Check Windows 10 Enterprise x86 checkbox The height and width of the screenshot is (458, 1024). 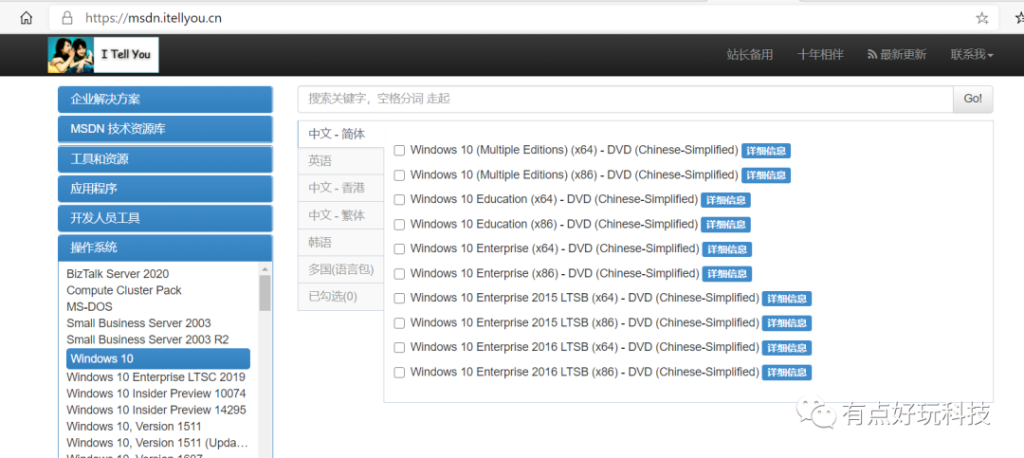[x=399, y=274]
